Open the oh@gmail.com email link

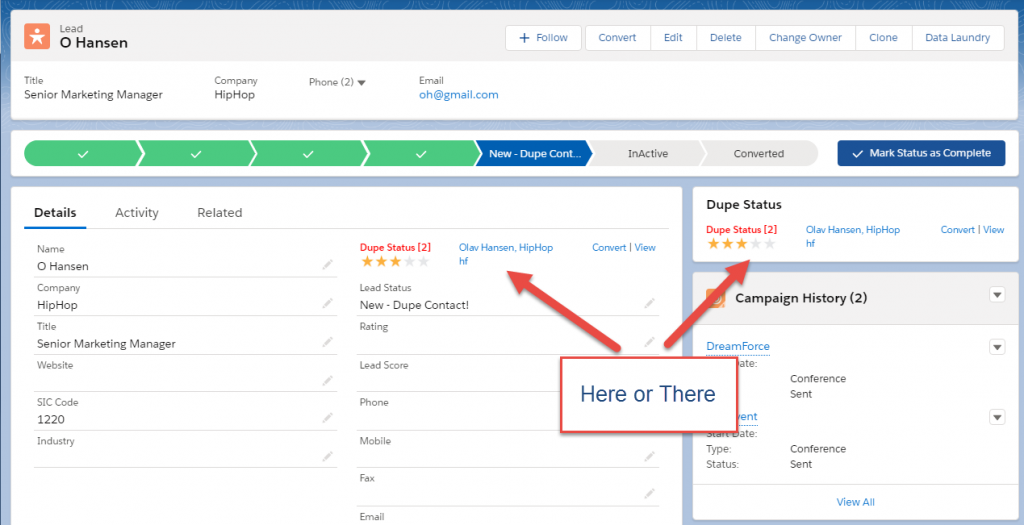point(458,95)
